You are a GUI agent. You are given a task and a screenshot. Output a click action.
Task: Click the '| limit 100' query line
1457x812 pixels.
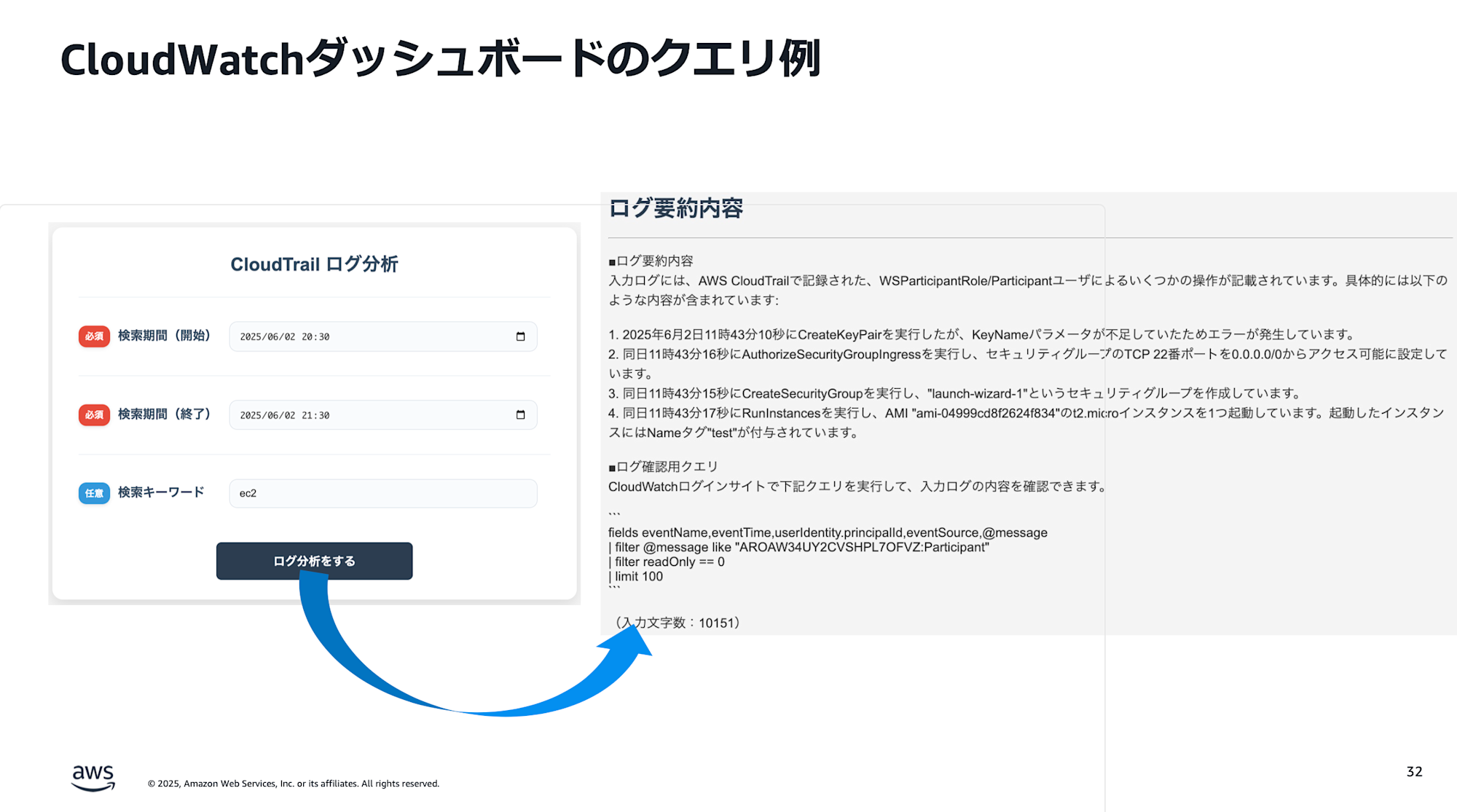(636, 576)
